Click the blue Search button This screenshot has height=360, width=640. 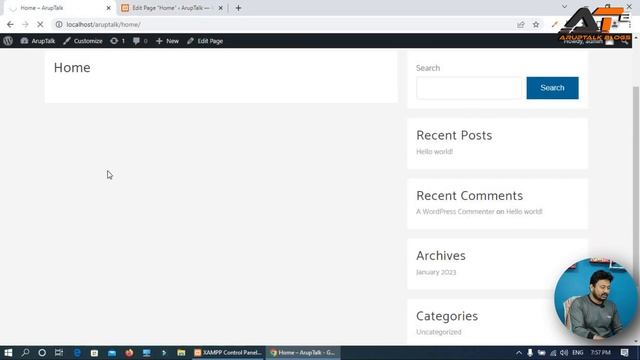(x=552, y=88)
